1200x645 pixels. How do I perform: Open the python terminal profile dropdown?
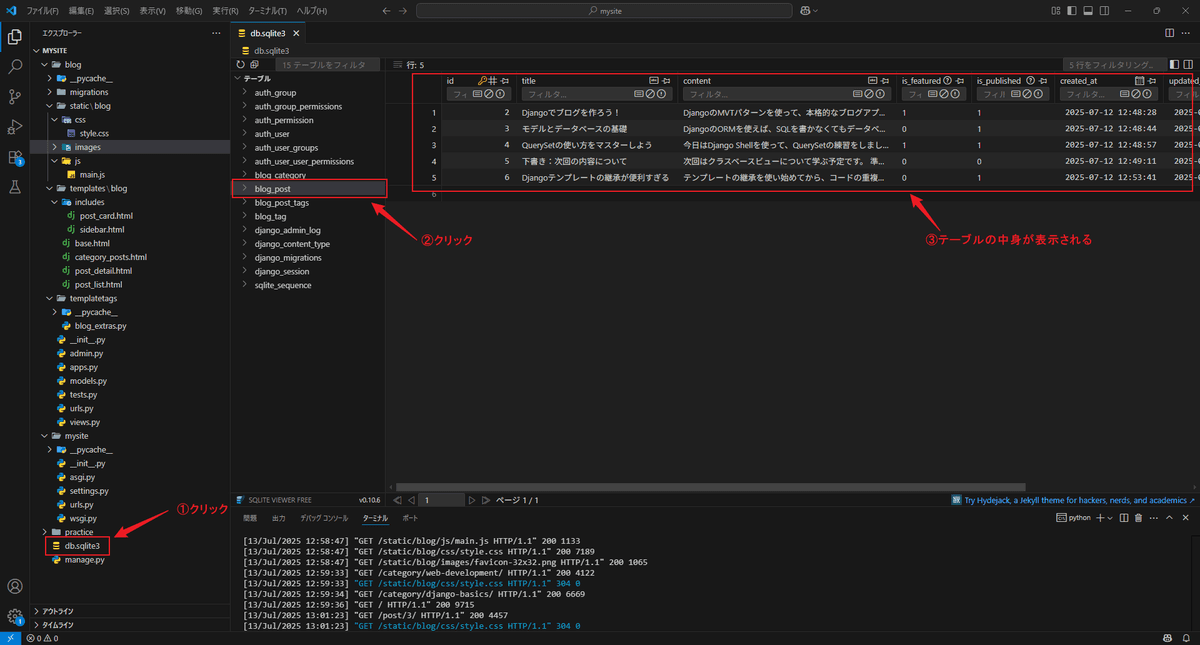1110,518
